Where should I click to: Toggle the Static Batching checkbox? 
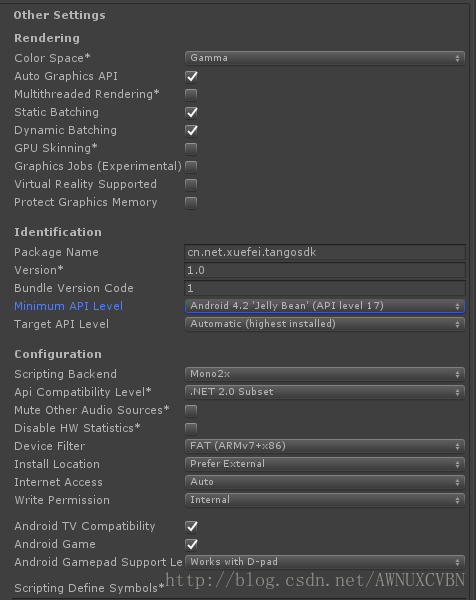click(191, 112)
